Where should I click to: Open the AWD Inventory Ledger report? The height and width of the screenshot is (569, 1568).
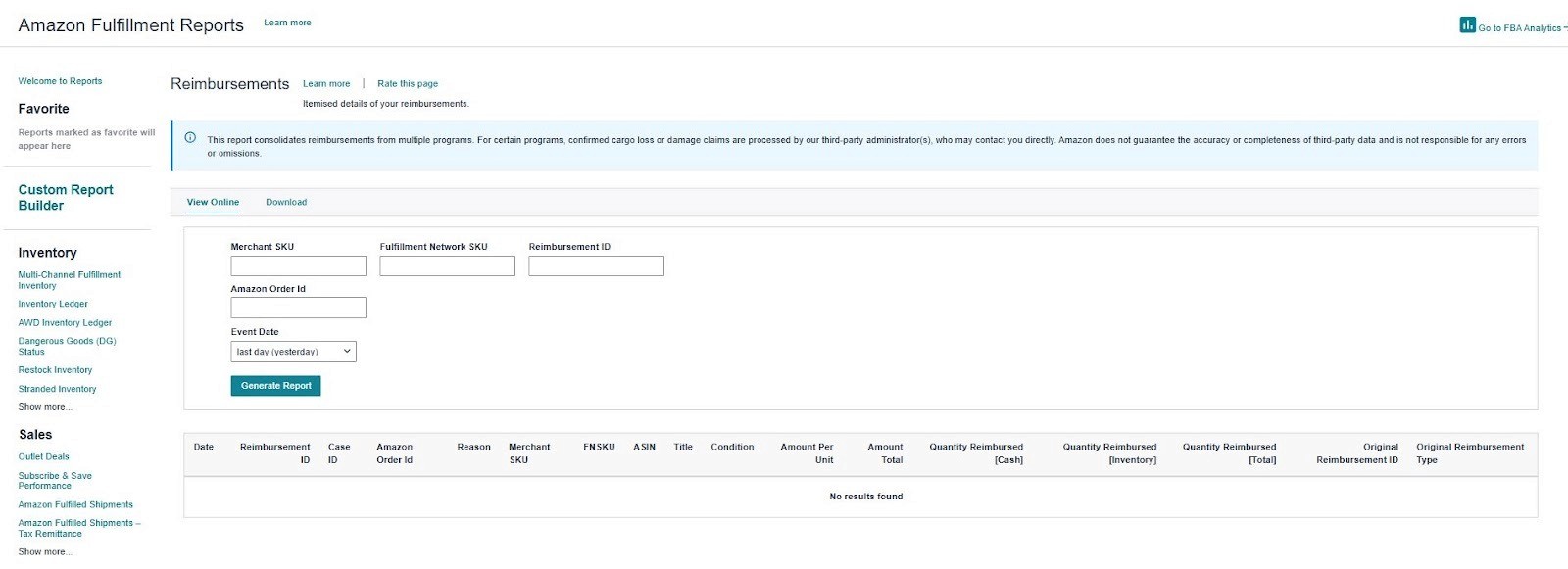65,323
